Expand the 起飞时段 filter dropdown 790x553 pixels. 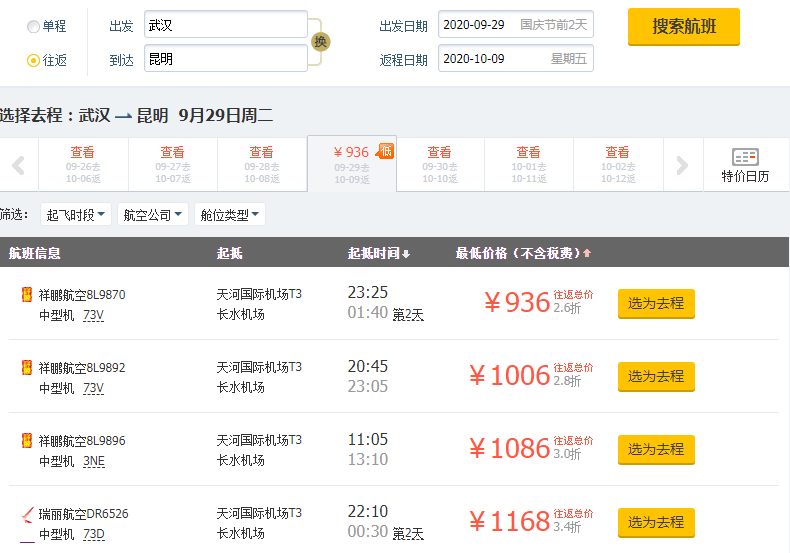(x=75, y=214)
